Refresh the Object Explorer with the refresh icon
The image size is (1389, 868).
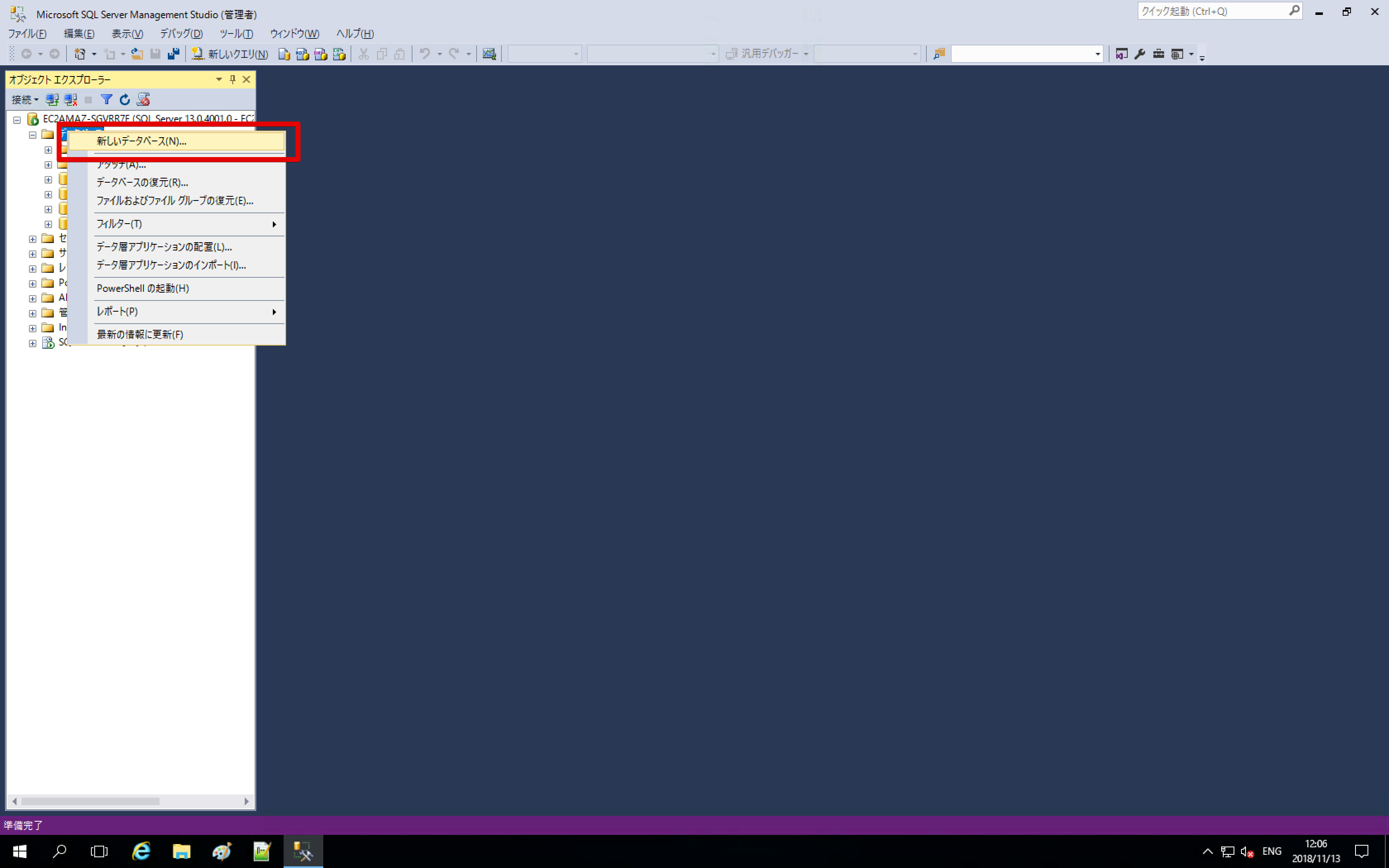[124, 99]
